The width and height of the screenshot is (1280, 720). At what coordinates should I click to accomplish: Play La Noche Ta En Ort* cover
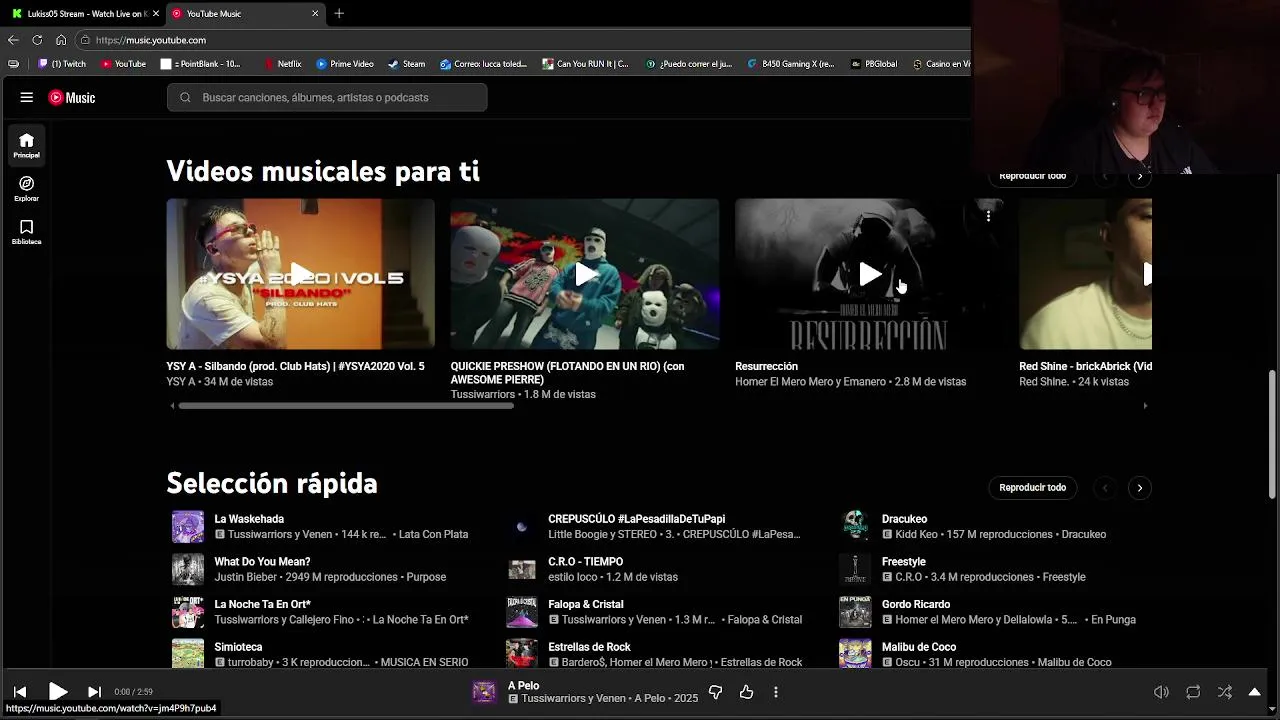188,612
